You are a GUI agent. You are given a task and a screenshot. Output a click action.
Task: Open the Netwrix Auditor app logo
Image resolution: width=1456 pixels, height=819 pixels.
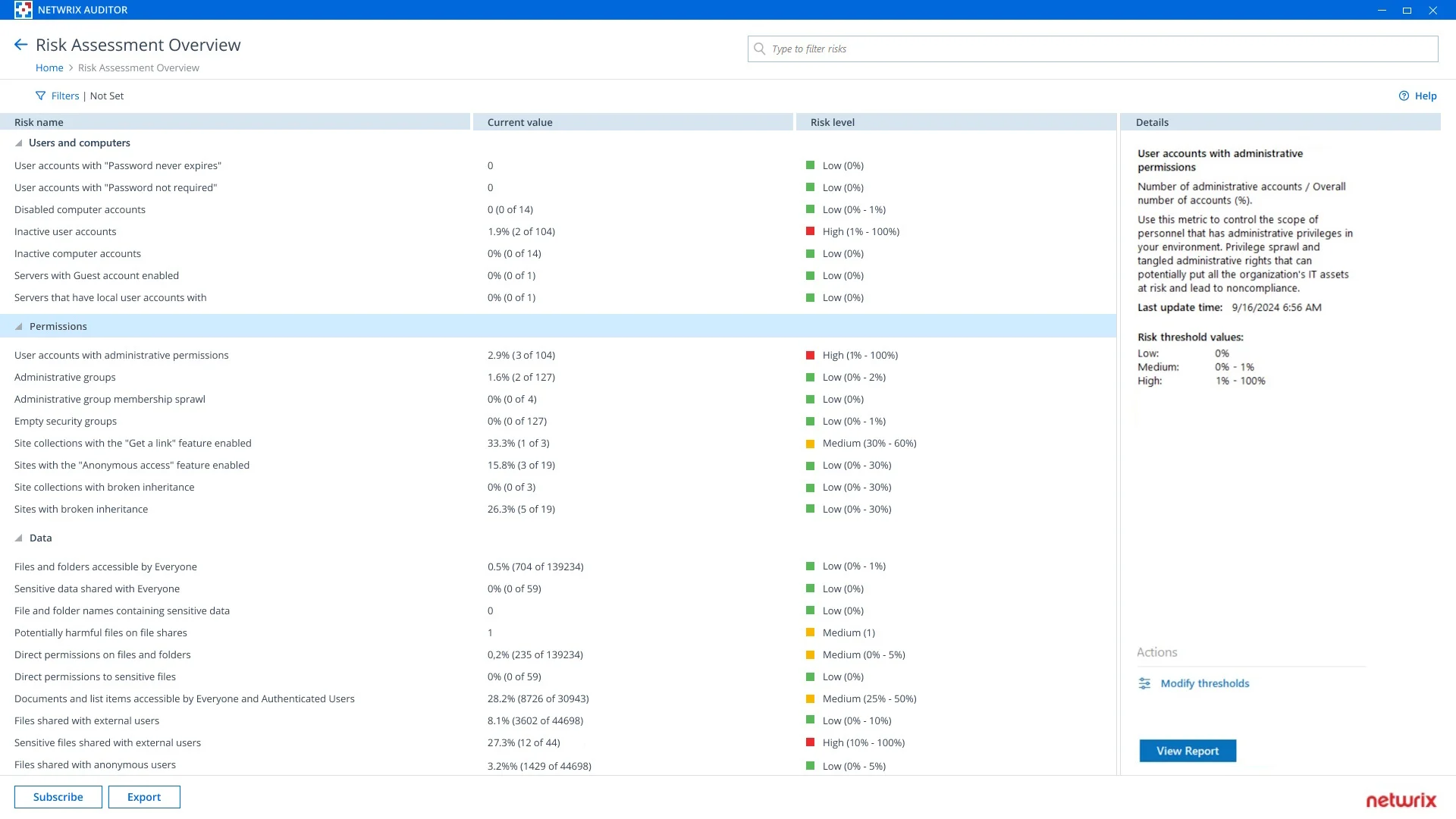pos(23,10)
